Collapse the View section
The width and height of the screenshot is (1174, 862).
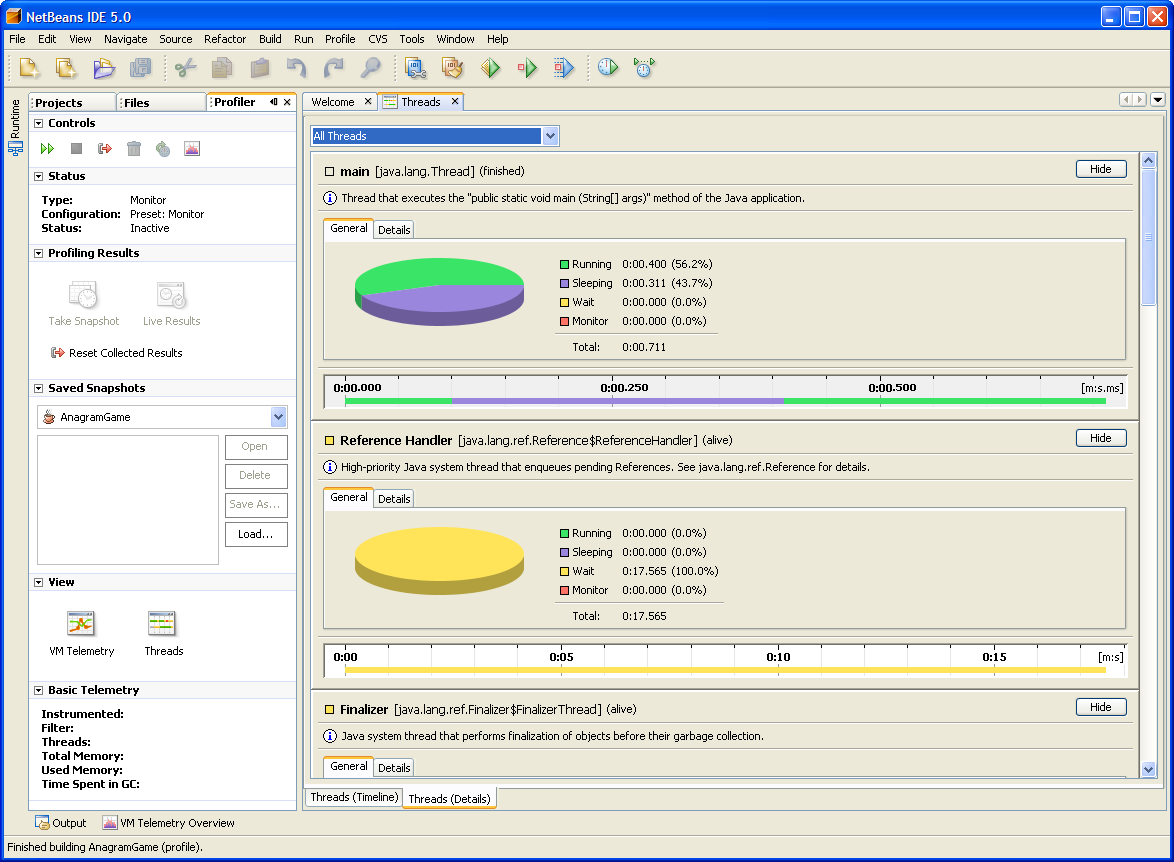pyautogui.click(x=38, y=582)
